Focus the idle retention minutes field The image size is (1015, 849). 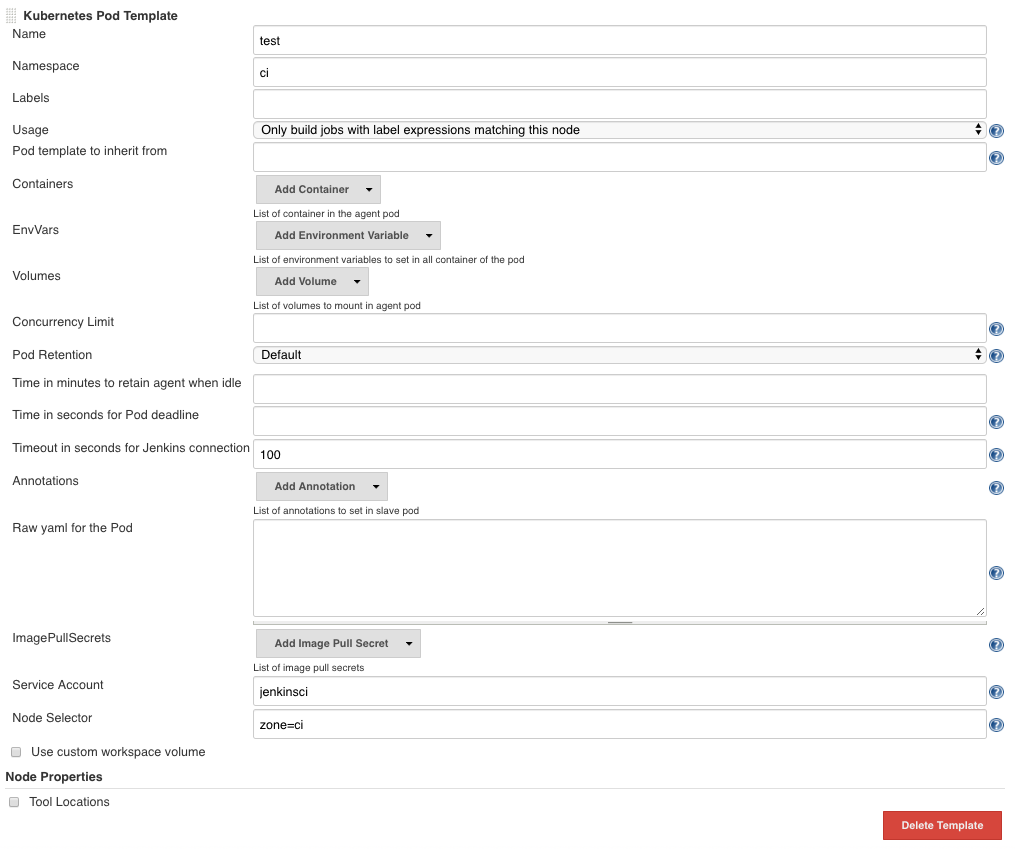click(619, 389)
